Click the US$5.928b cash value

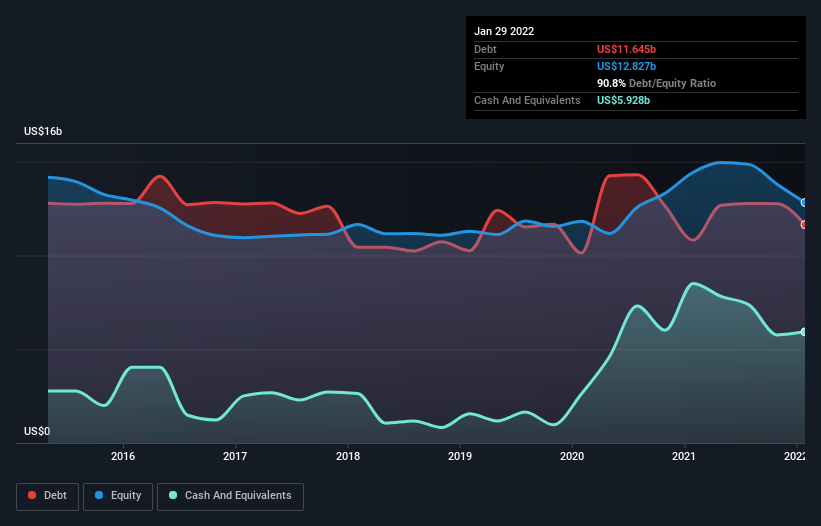pyautogui.click(x=623, y=100)
